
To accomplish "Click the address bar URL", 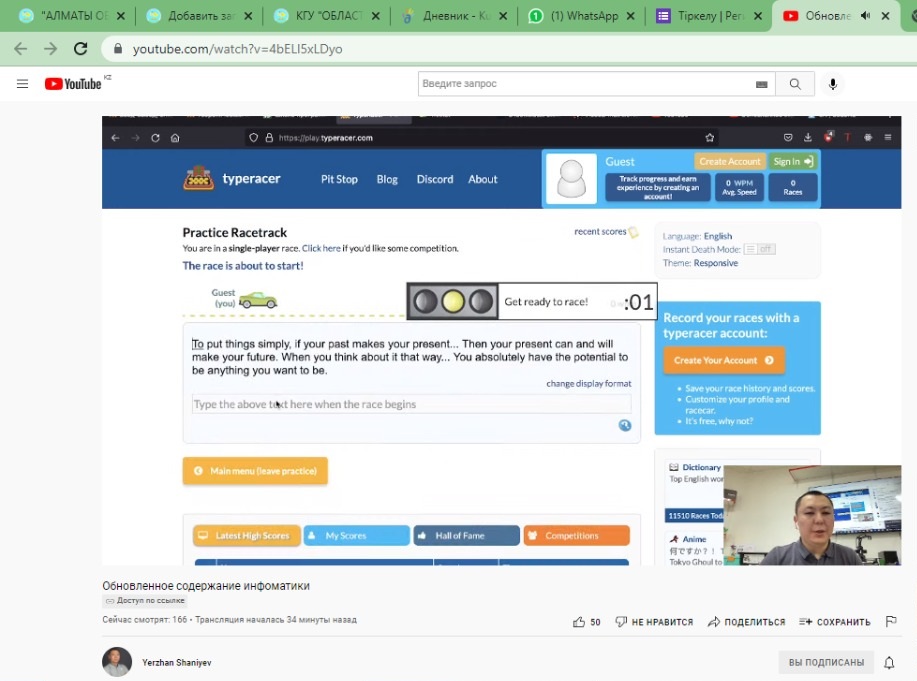I will (237, 49).
